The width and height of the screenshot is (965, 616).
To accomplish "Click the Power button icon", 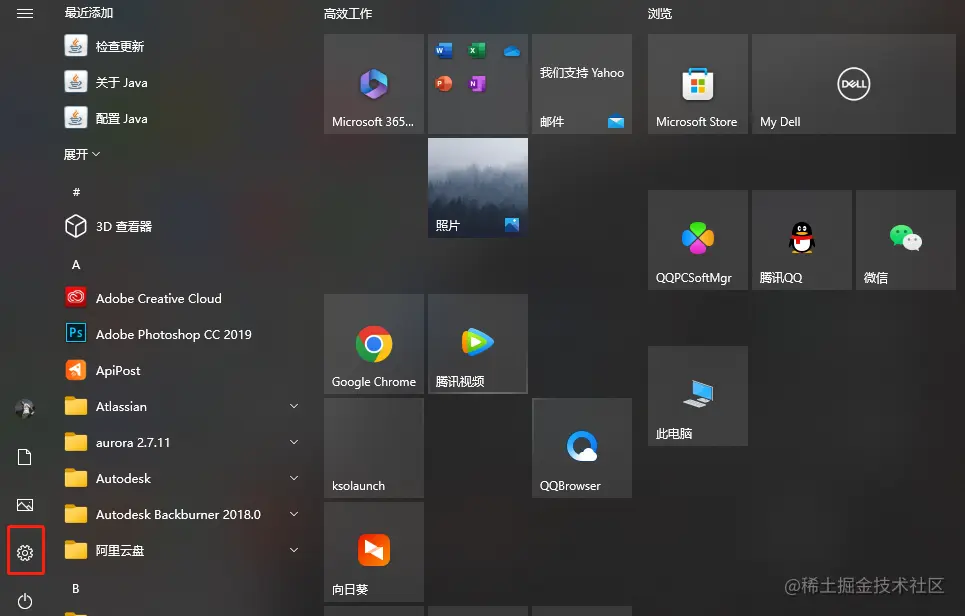I will point(25,601).
